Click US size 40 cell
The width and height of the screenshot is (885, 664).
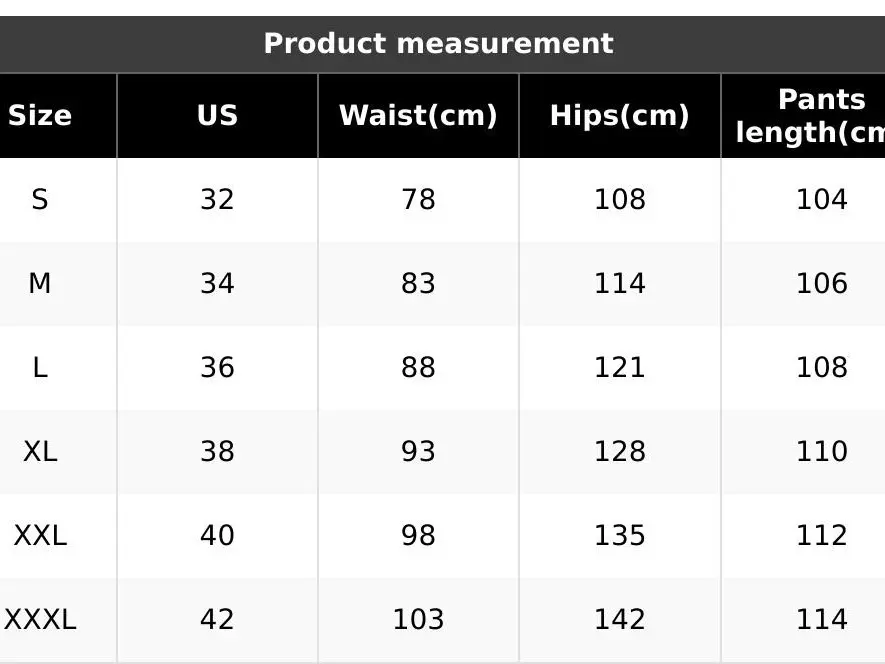pos(217,536)
